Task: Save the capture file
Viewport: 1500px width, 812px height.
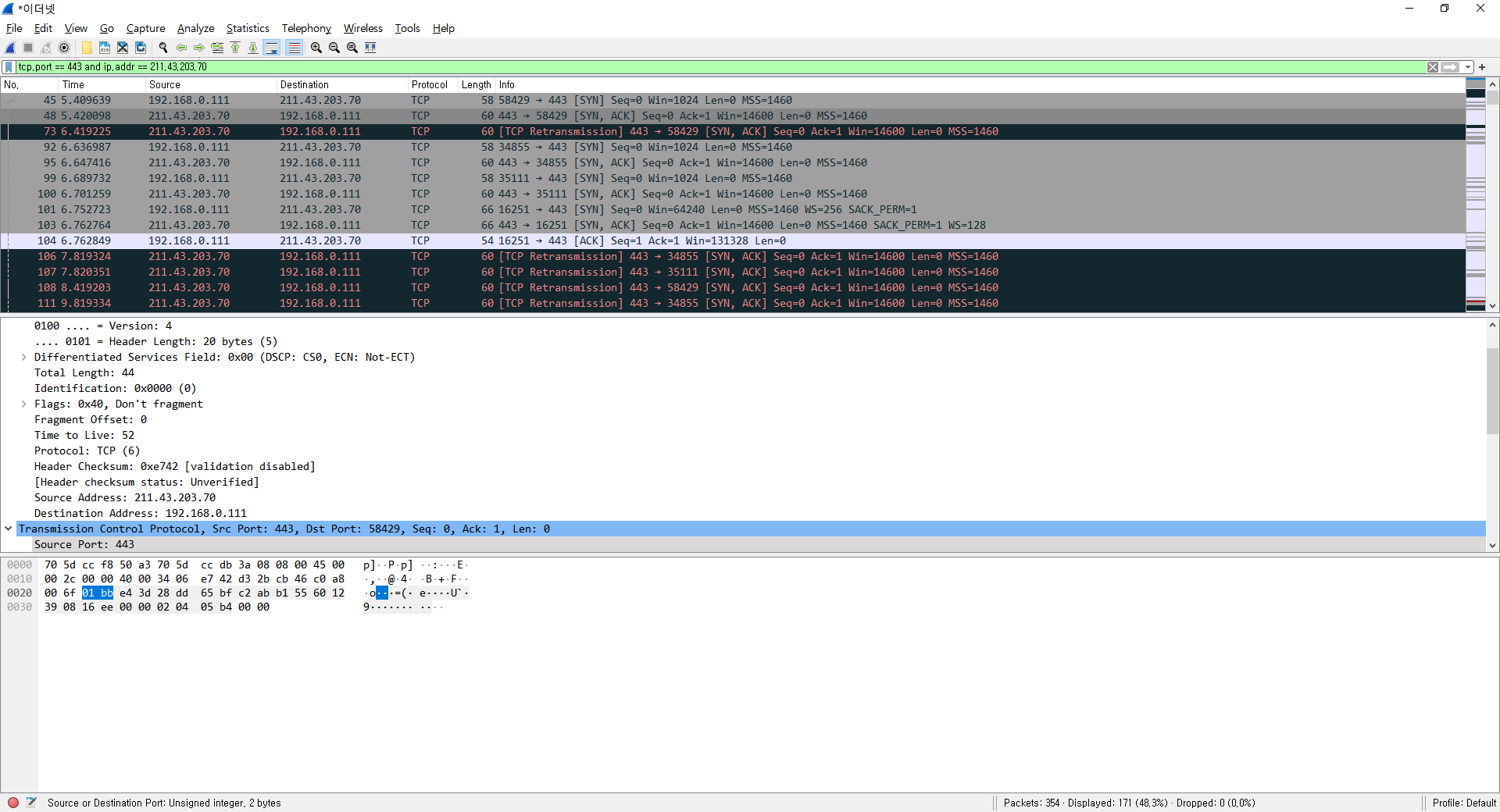Action: pos(105,48)
